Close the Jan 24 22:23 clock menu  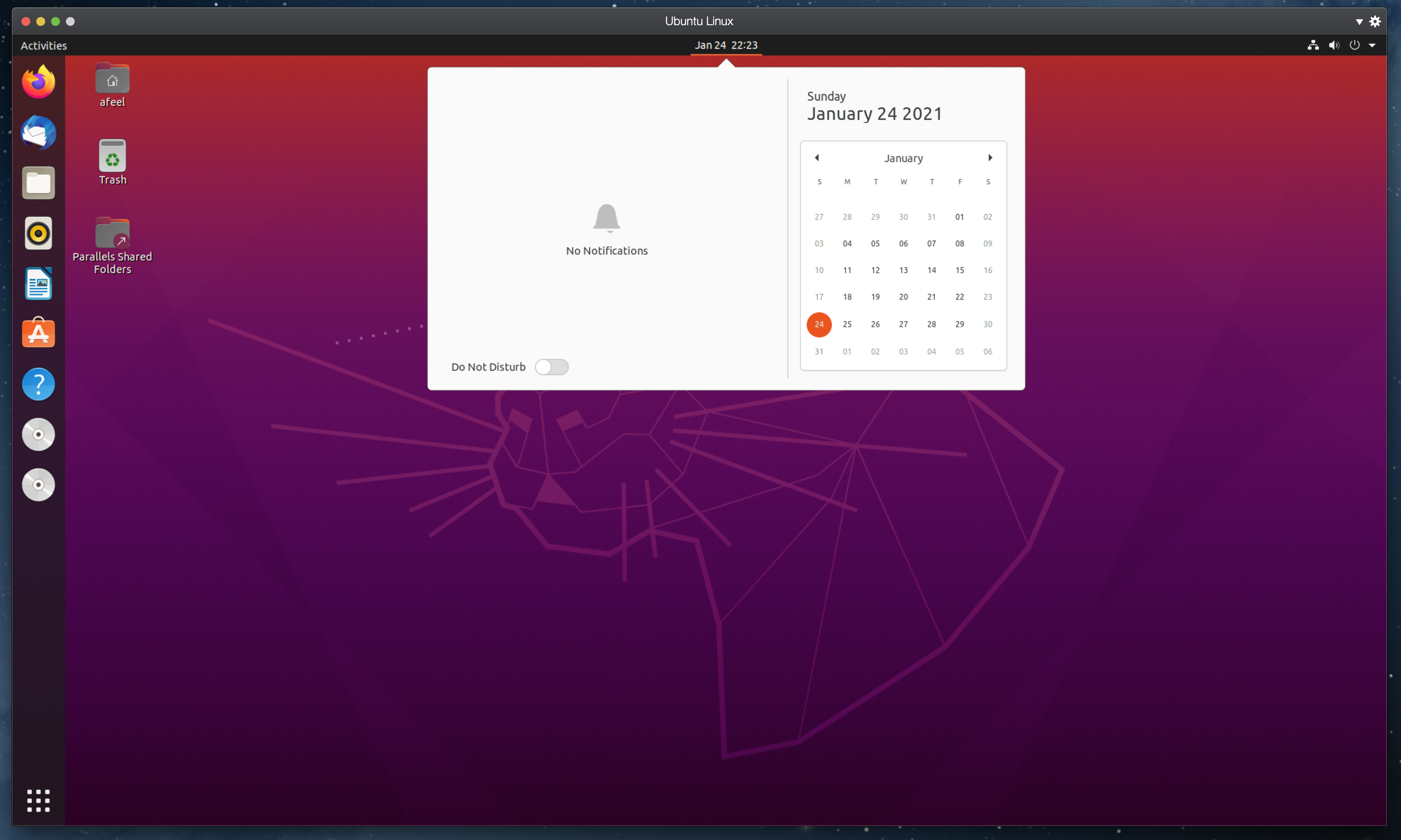[726, 45]
